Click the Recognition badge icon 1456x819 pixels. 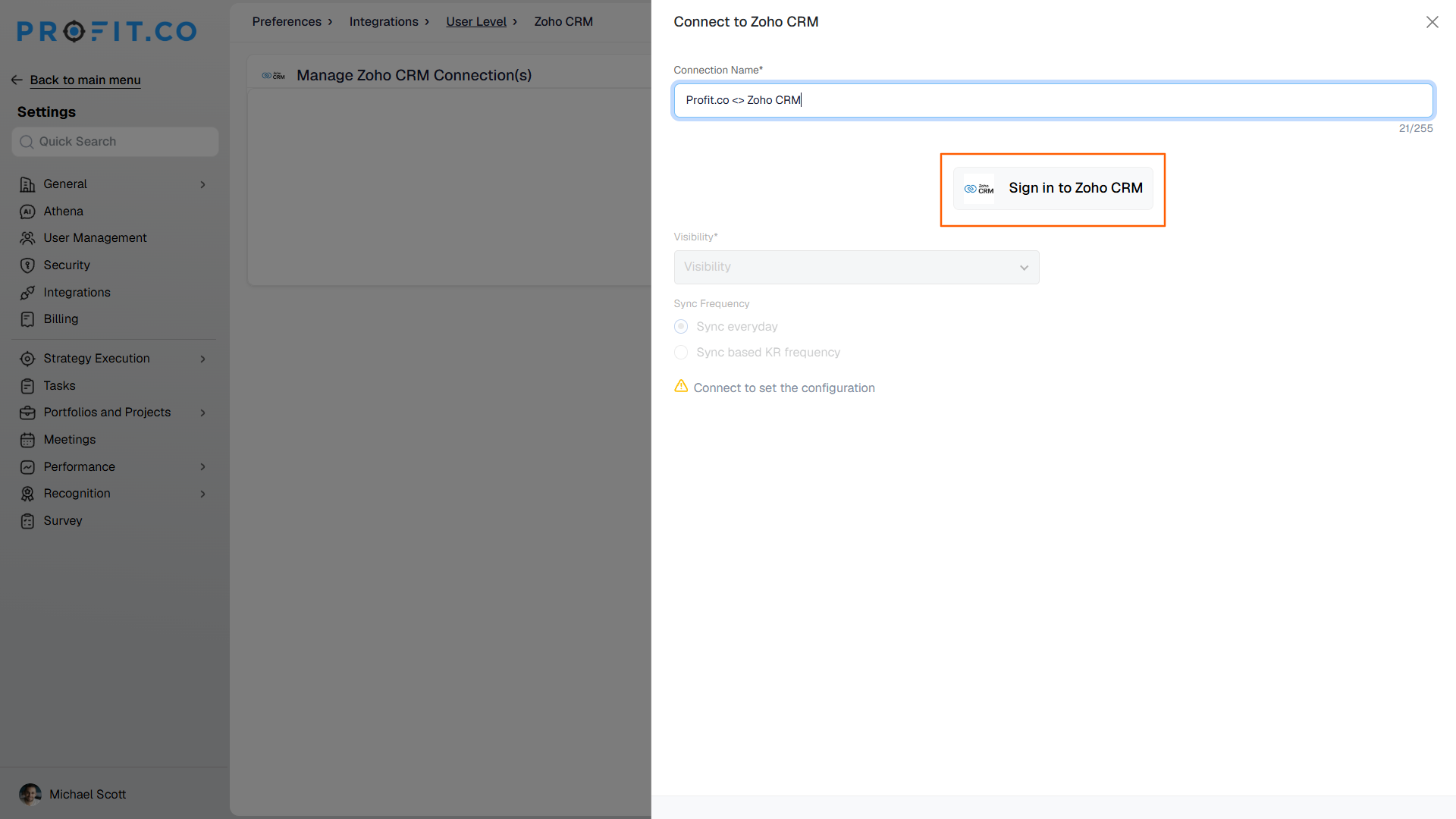click(x=27, y=494)
